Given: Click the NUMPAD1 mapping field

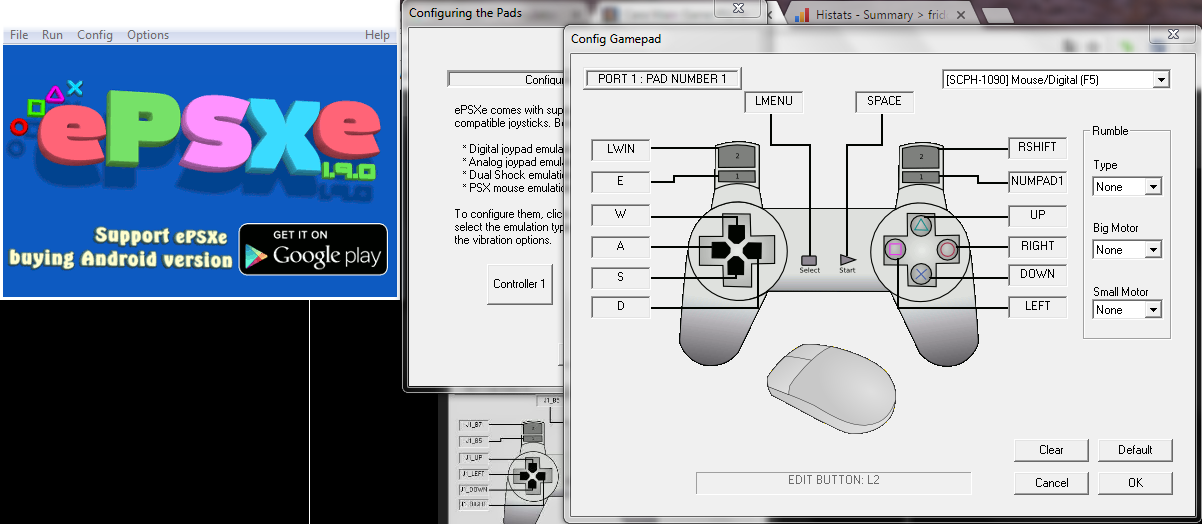Looking at the screenshot, I should [x=1037, y=181].
